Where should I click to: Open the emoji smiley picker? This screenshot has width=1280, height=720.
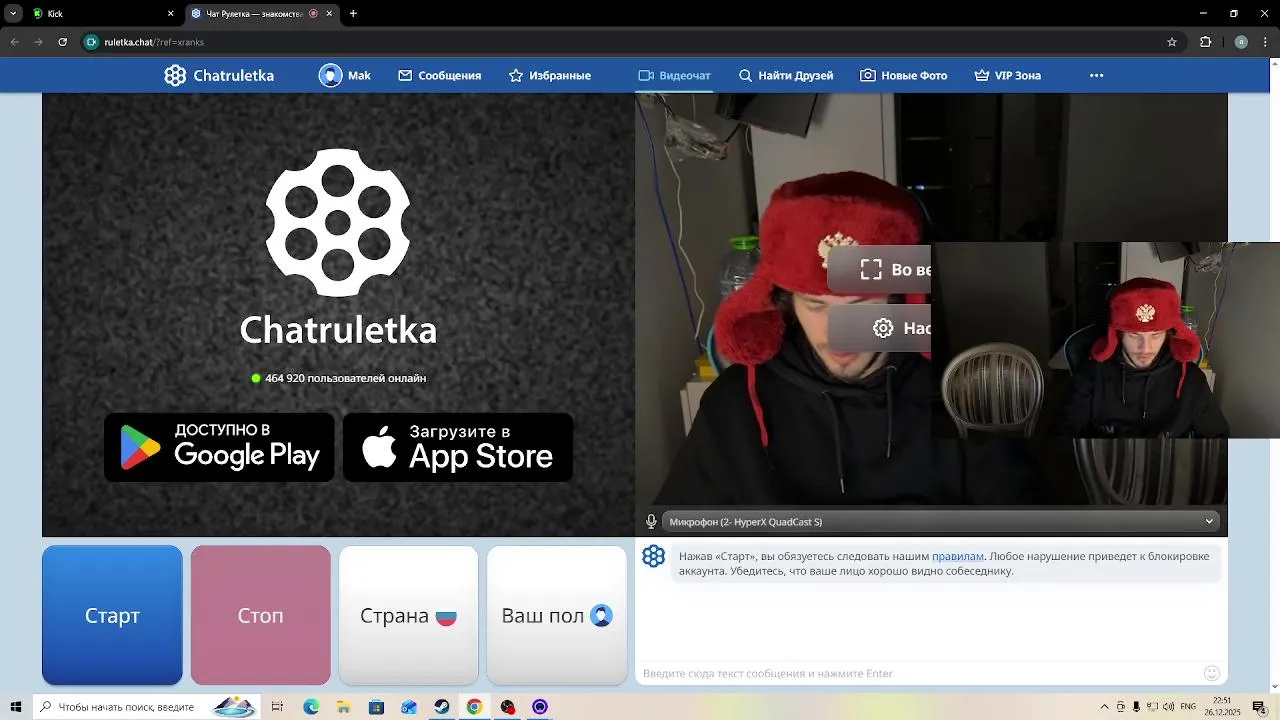(1211, 673)
